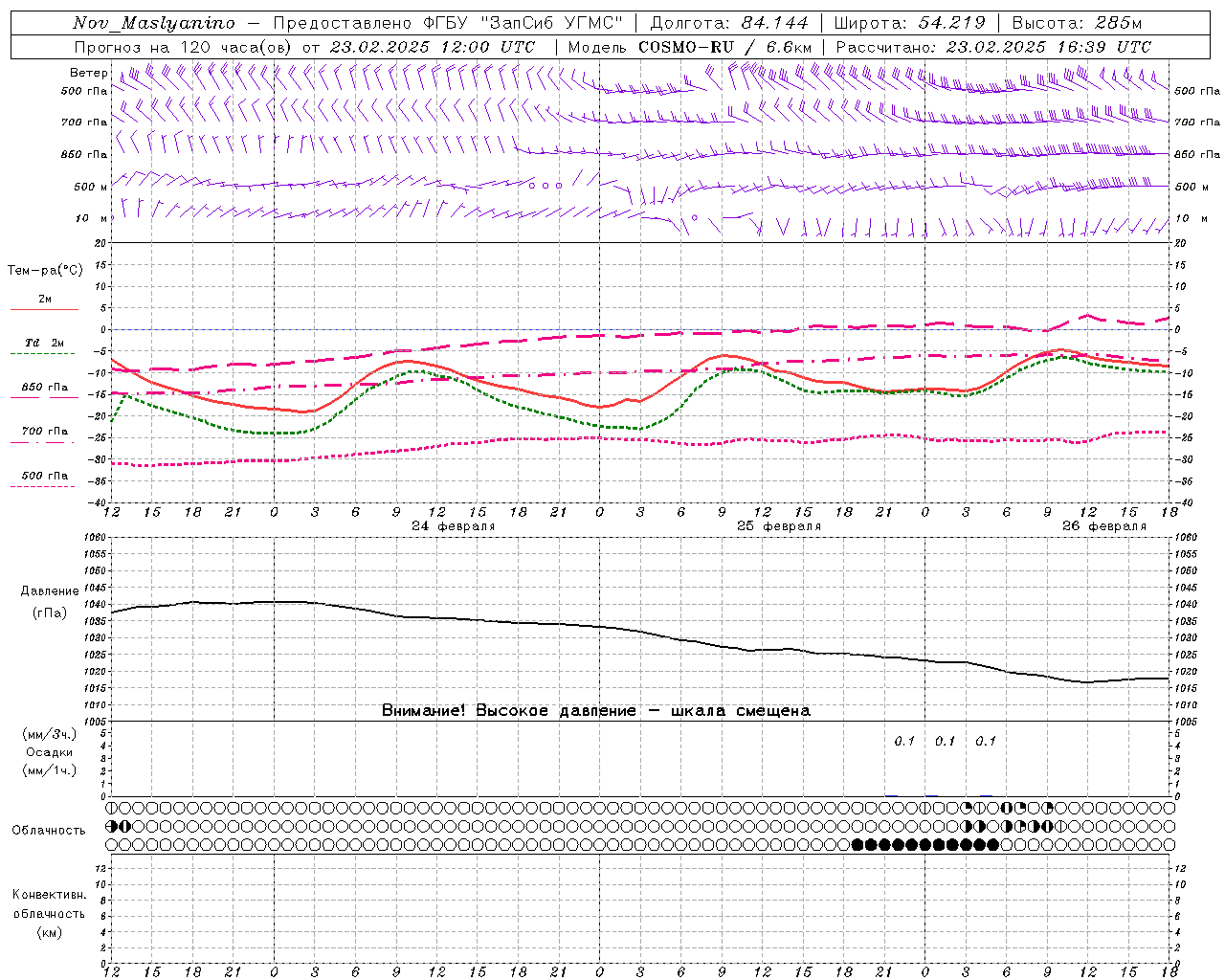The image size is (1225, 980).
Task: Click the station name Nov_Maslyanino in header
Action: tap(153, 23)
